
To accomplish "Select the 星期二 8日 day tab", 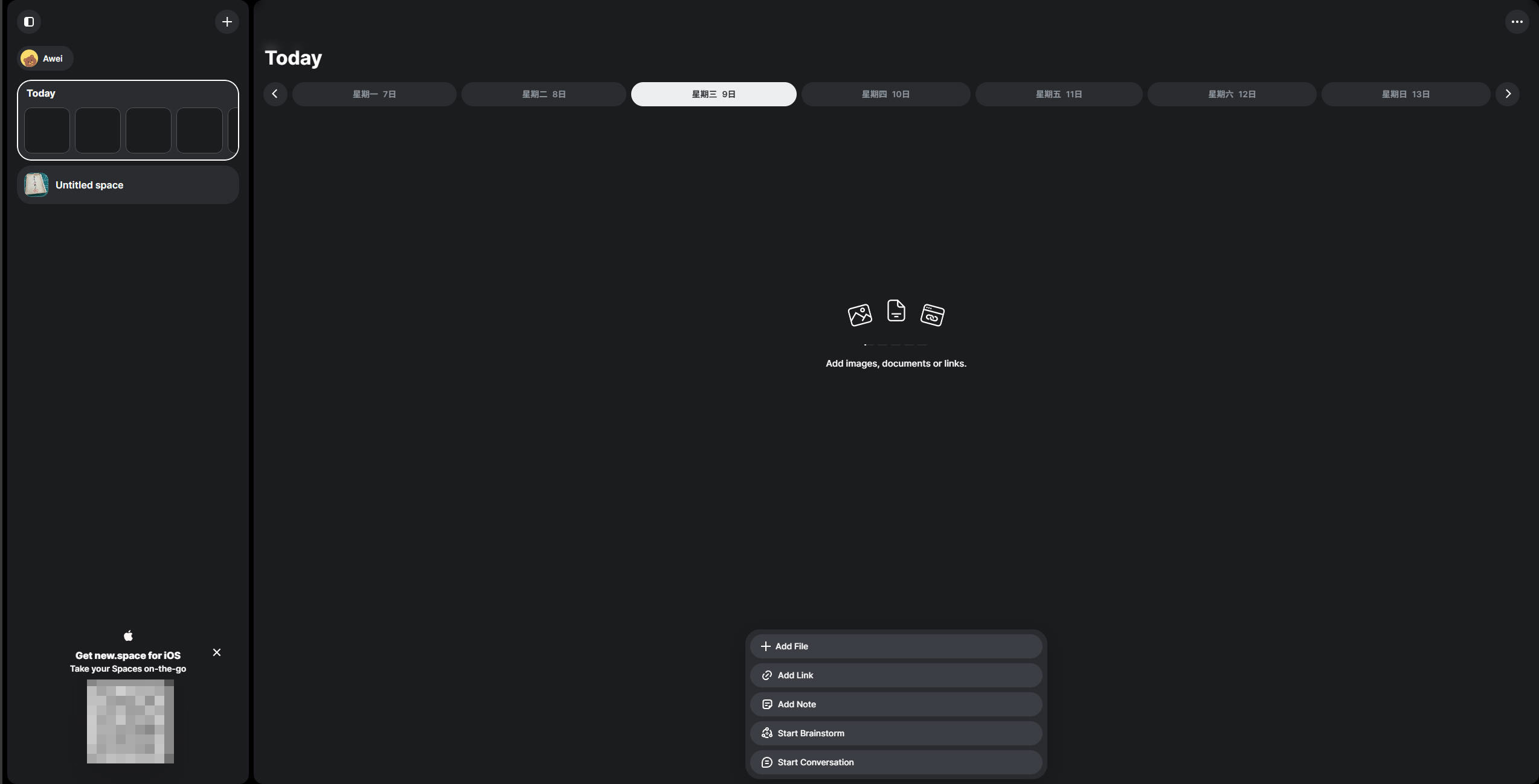I will point(544,94).
